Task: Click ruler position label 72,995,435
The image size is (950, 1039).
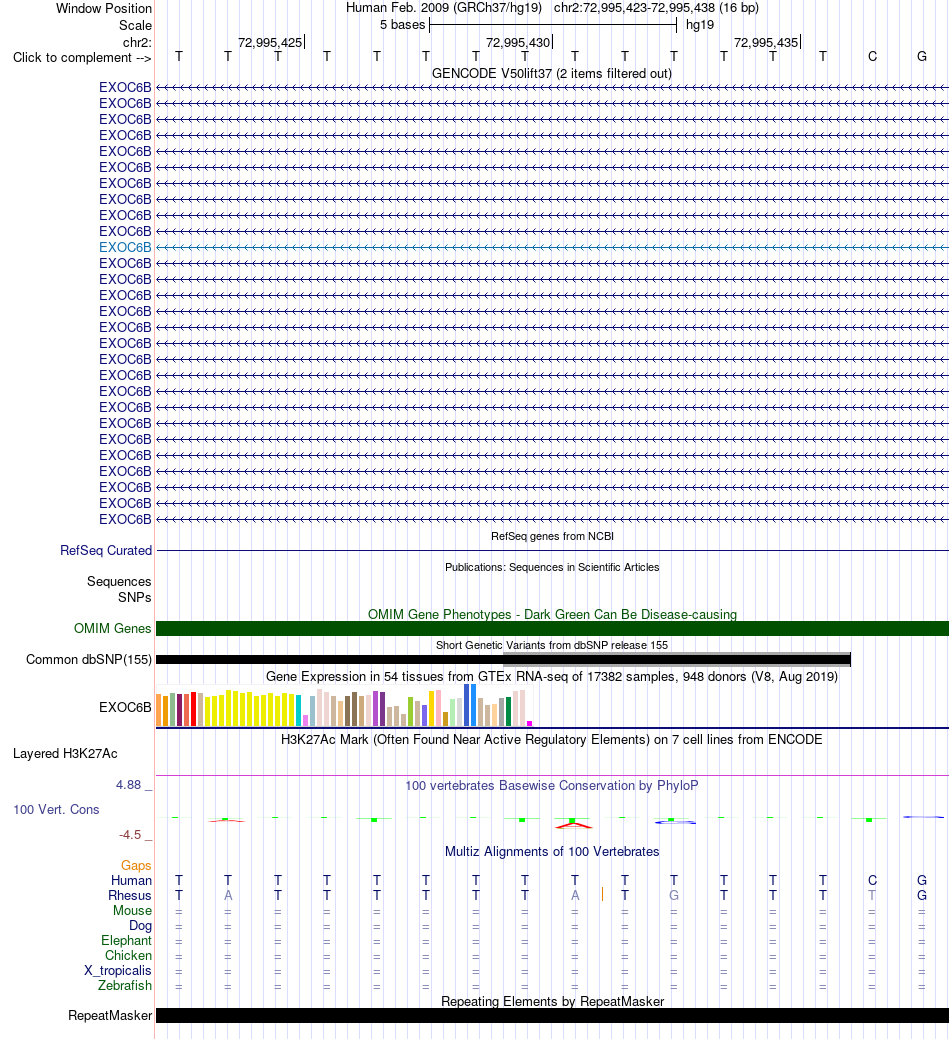Action: (x=766, y=42)
